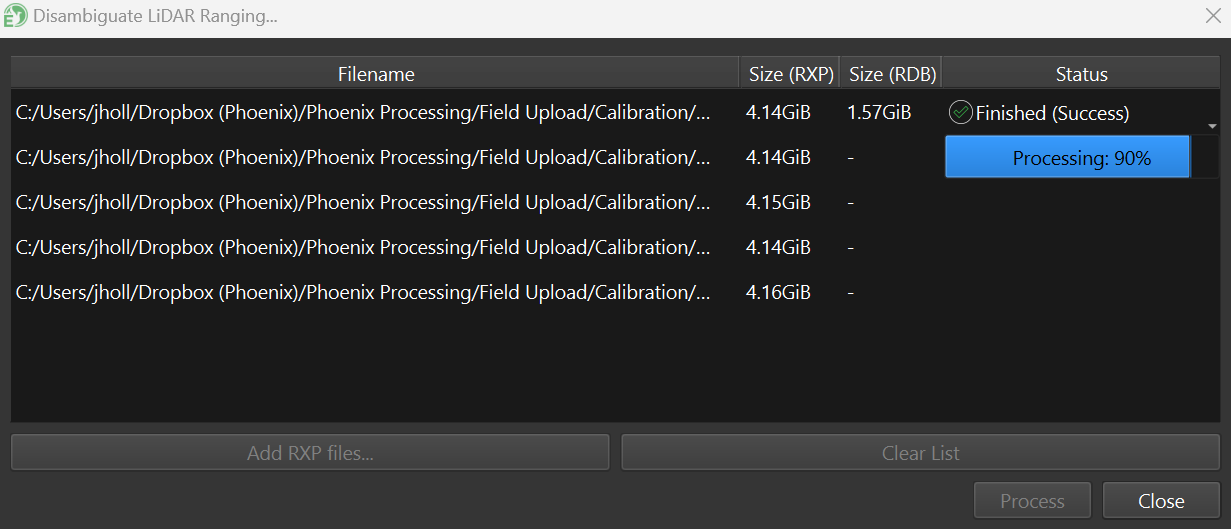This screenshot has height=529, width=1231.
Task: Select the file row sized 4.16GiB
Action: [x=363, y=292]
